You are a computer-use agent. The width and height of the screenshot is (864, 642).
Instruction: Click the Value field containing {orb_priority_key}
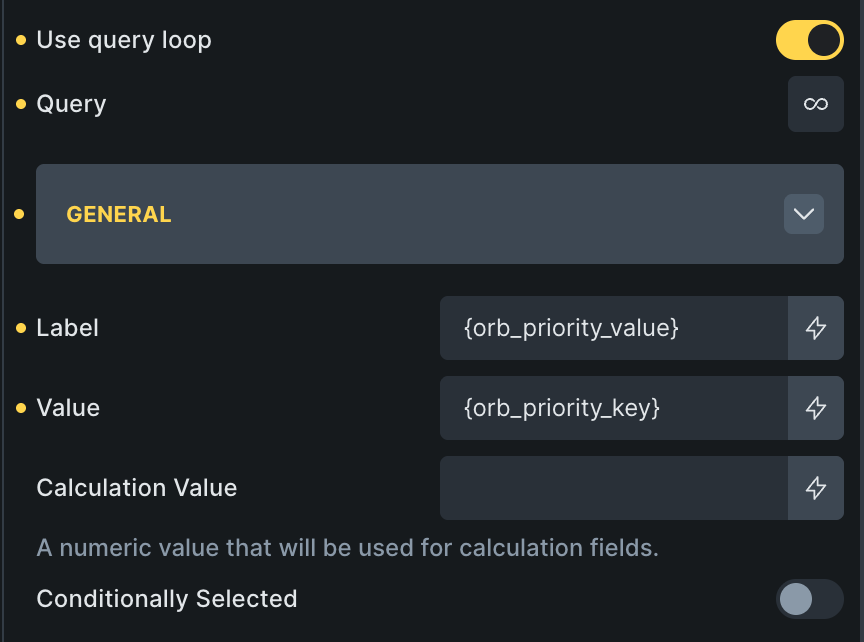pyautogui.click(x=613, y=408)
